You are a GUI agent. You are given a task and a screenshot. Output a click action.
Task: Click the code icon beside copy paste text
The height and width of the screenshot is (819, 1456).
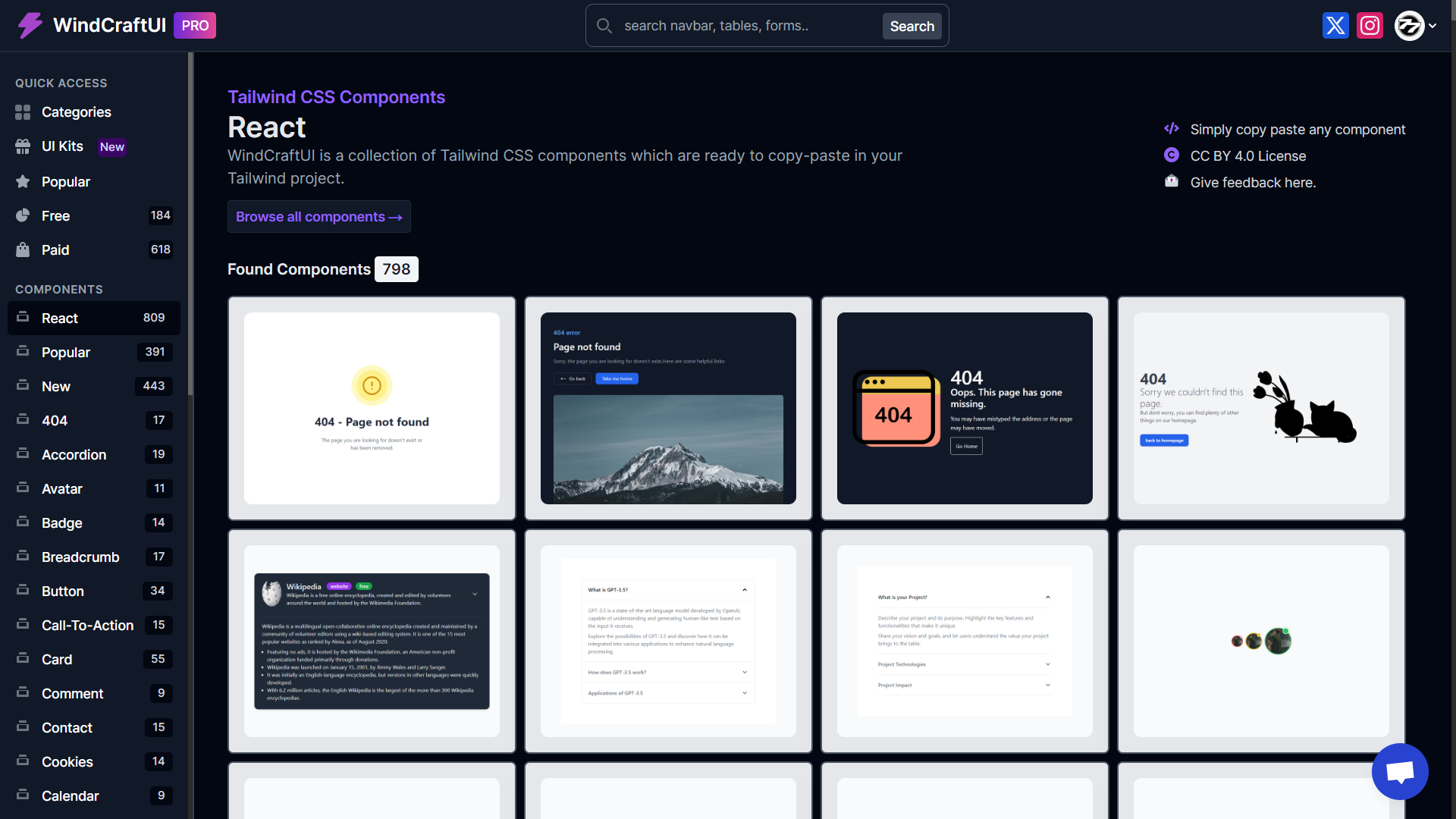(x=1172, y=129)
